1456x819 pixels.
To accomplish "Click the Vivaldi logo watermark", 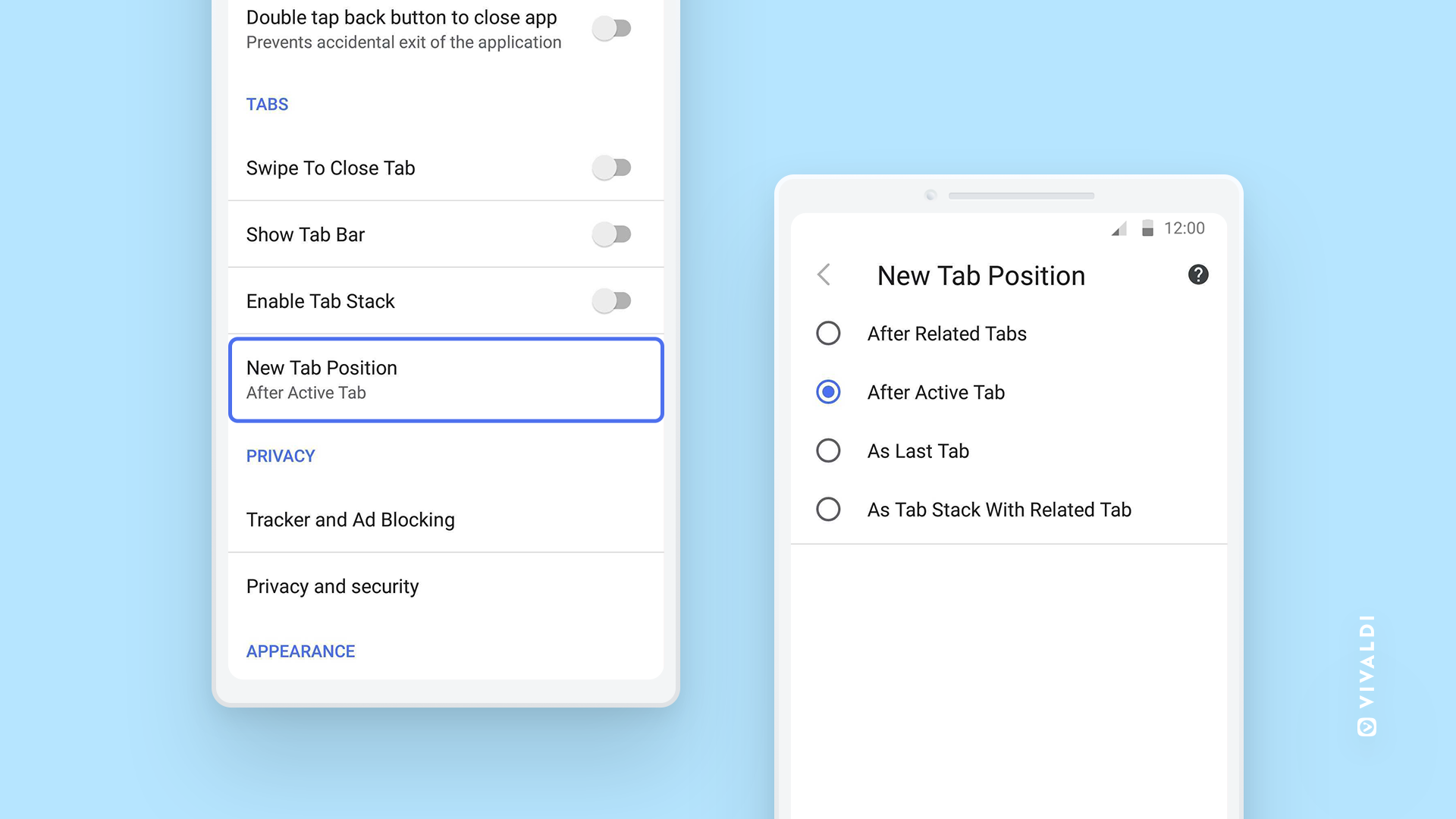I will pos(1367,675).
